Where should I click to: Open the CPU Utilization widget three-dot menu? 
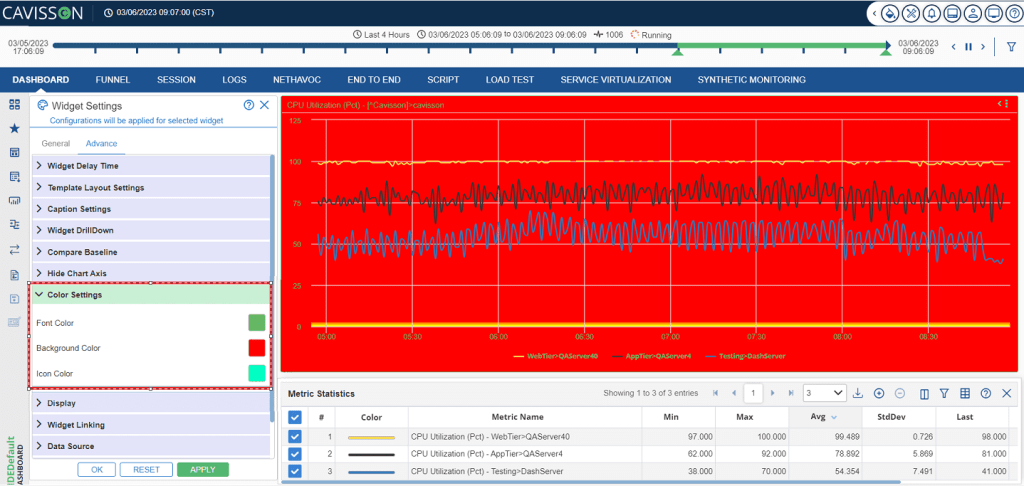point(1007,104)
